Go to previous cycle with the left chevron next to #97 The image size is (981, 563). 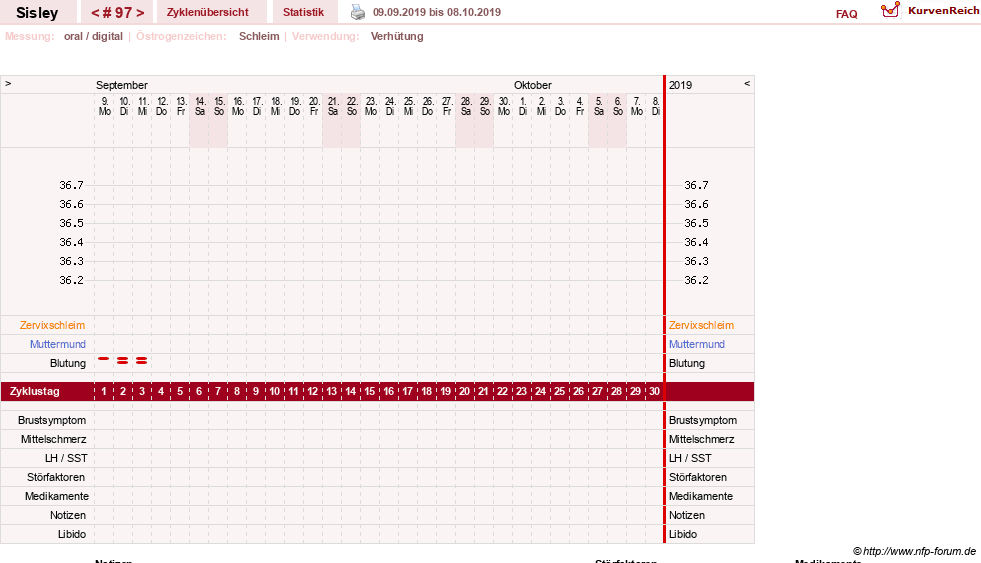point(95,13)
